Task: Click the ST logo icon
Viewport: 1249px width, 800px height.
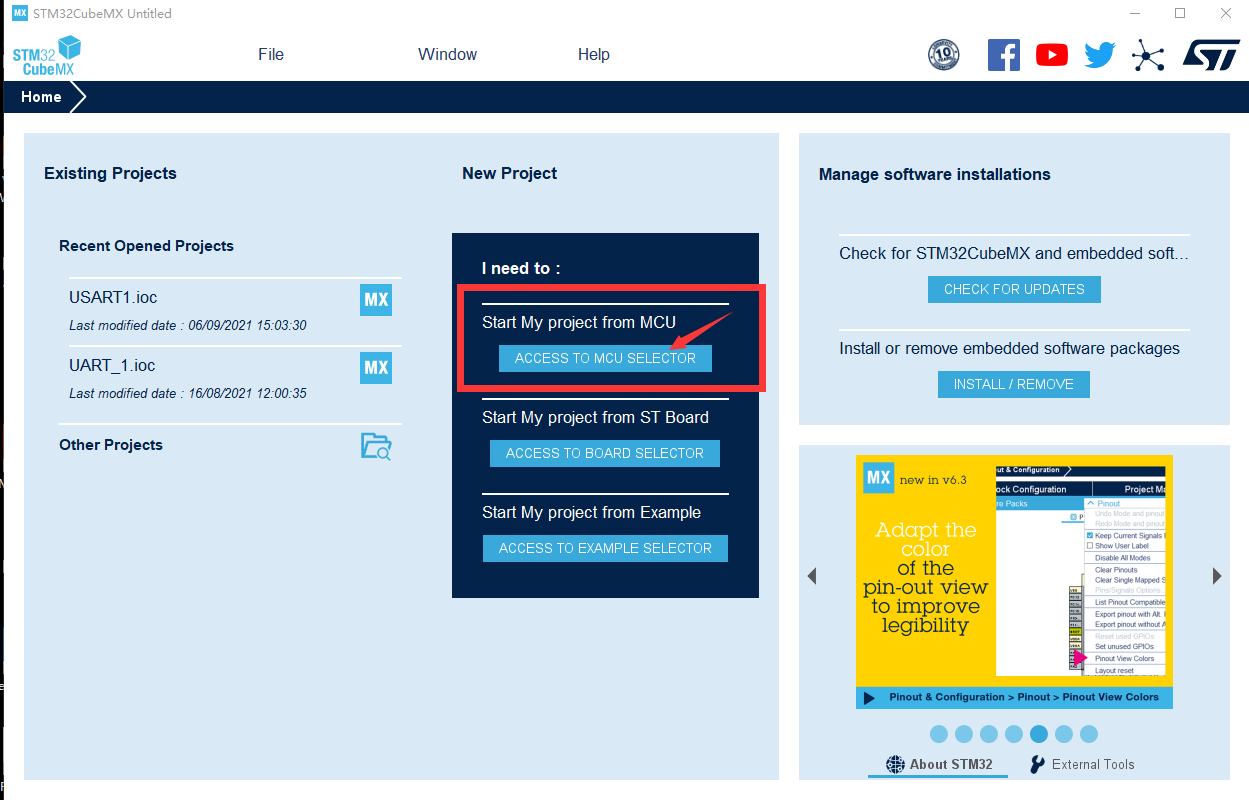Action: (x=1211, y=54)
